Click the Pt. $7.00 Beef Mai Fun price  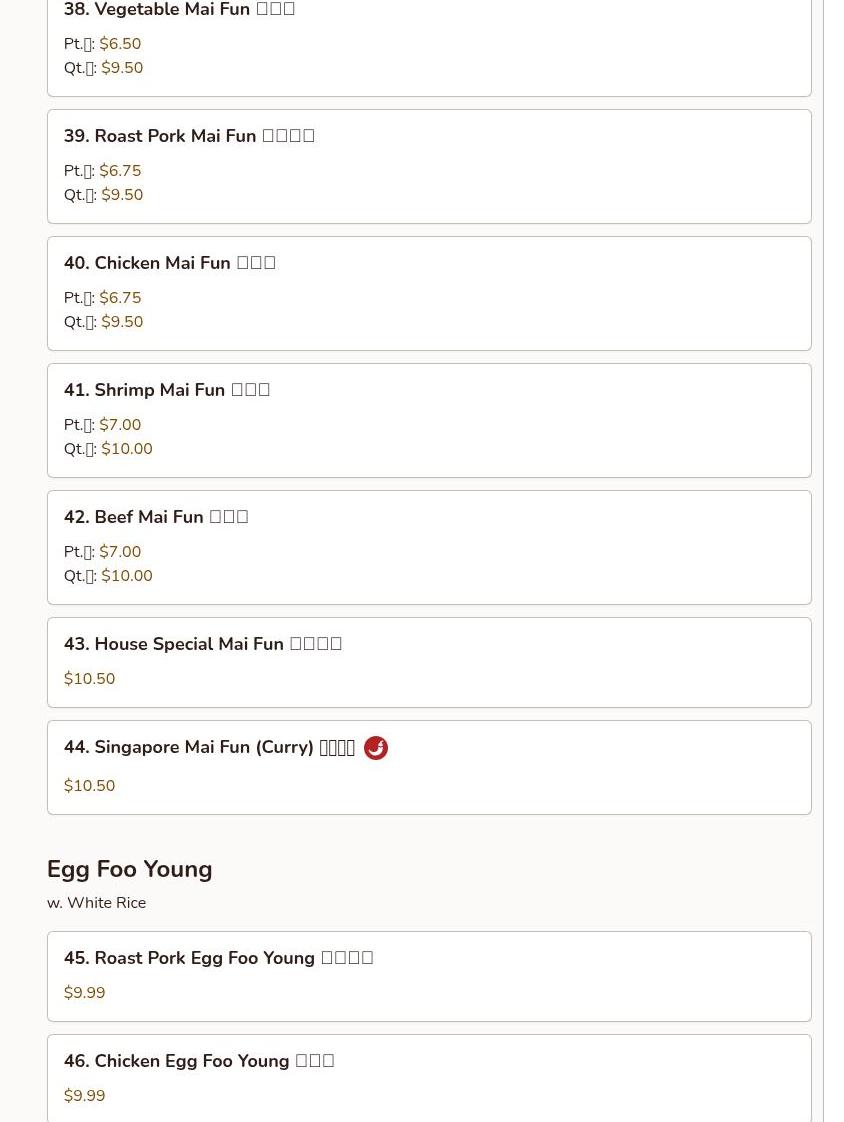pyautogui.click(x=102, y=552)
